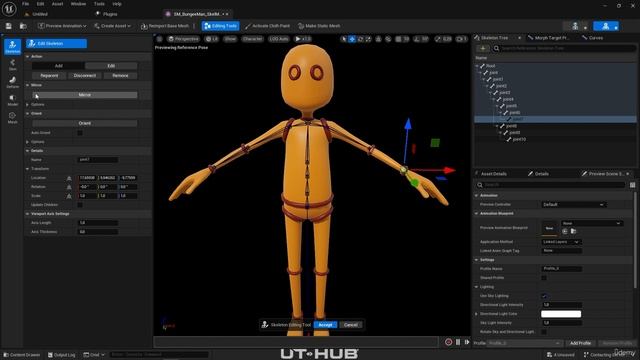Collapse the Viewport Axis Settings section
Screen dimensions: 640x360
pos(27,214)
